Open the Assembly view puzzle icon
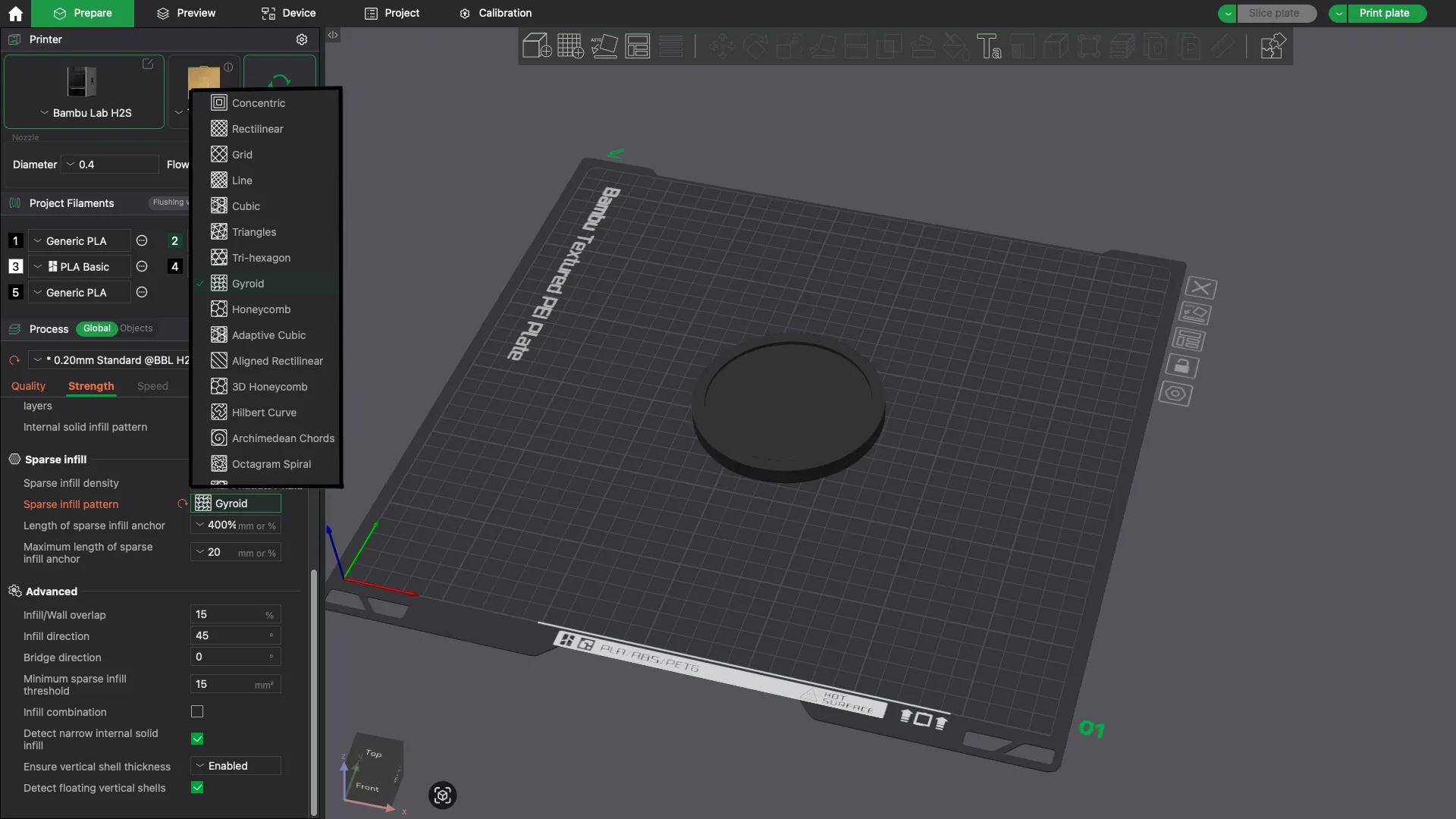This screenshot has height=819, width=1456. click(x=1273, y=46)
